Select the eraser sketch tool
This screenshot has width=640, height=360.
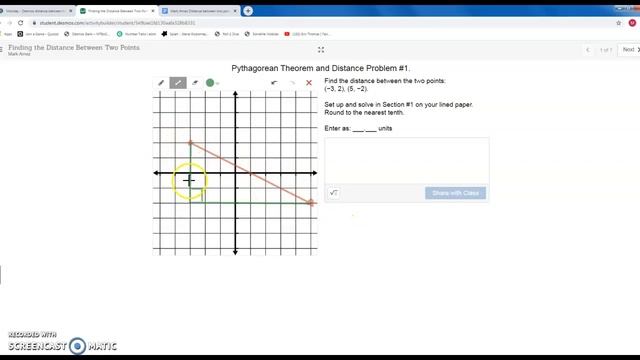click(x=195, y=83)
